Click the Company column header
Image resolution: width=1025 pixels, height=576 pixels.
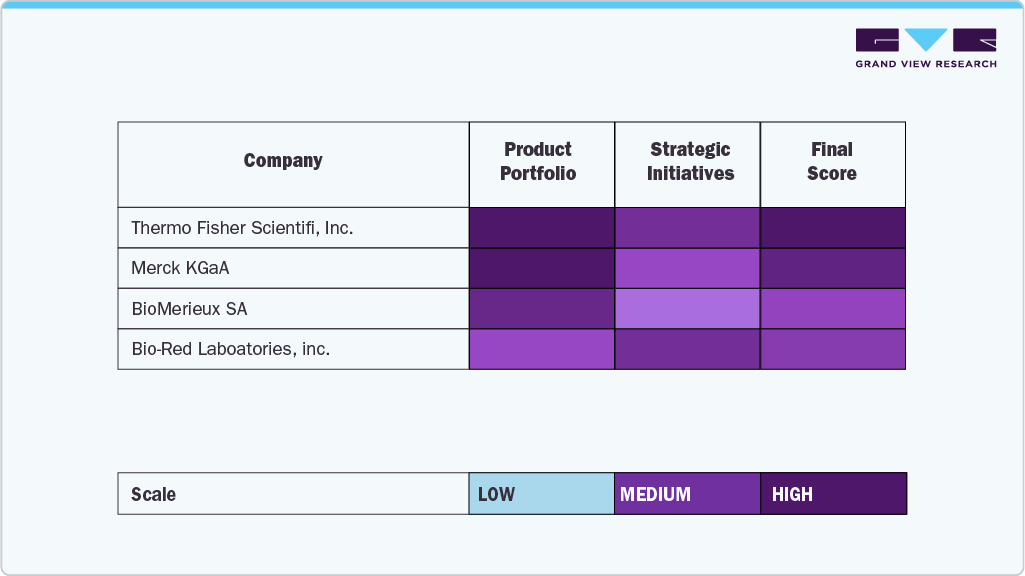point(283,161)
